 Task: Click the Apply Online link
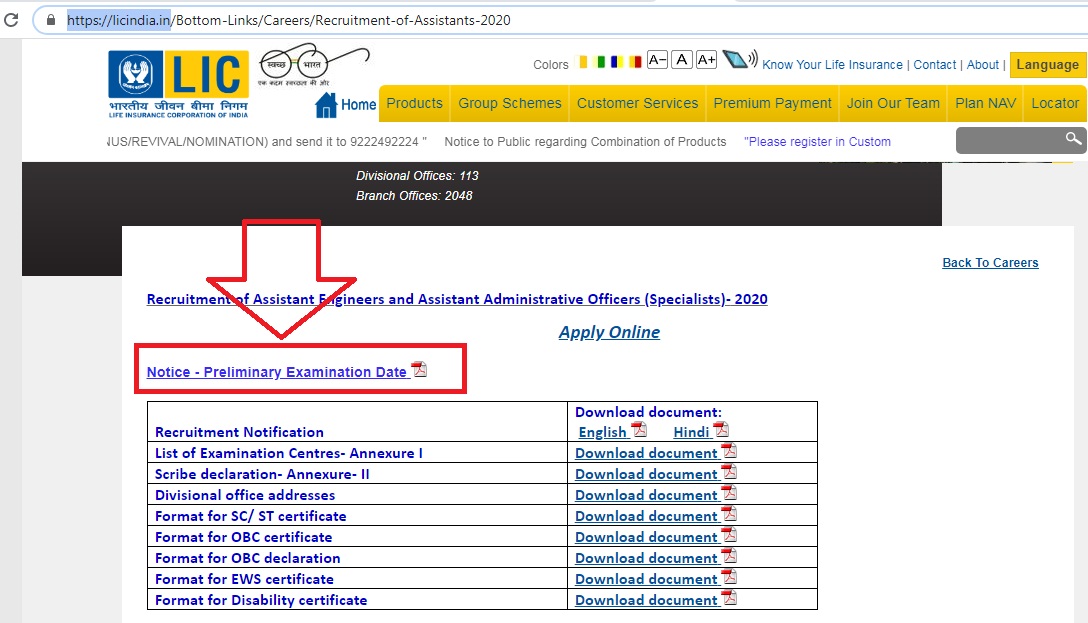point(609,332)
